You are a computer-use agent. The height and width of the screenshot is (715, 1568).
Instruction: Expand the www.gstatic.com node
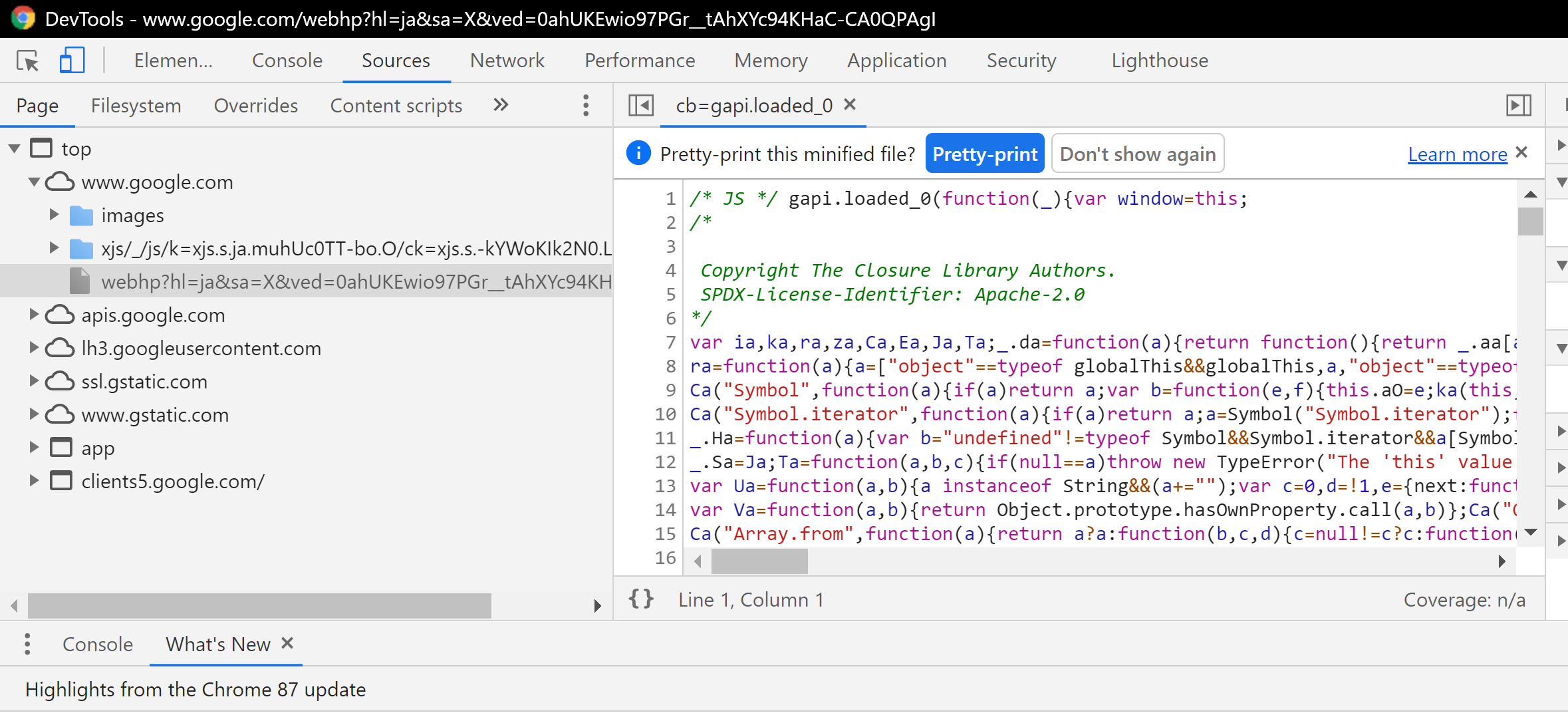click(x=34, y=414)
